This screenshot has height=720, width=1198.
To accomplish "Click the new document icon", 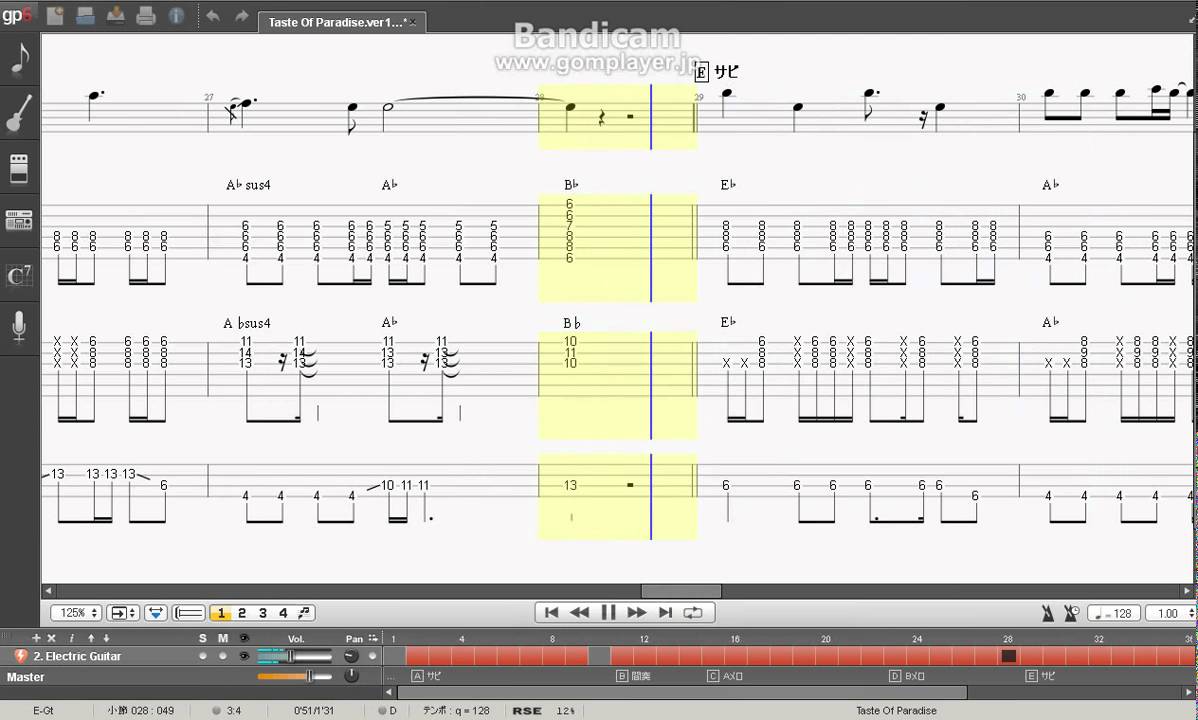I will (55, 15).
